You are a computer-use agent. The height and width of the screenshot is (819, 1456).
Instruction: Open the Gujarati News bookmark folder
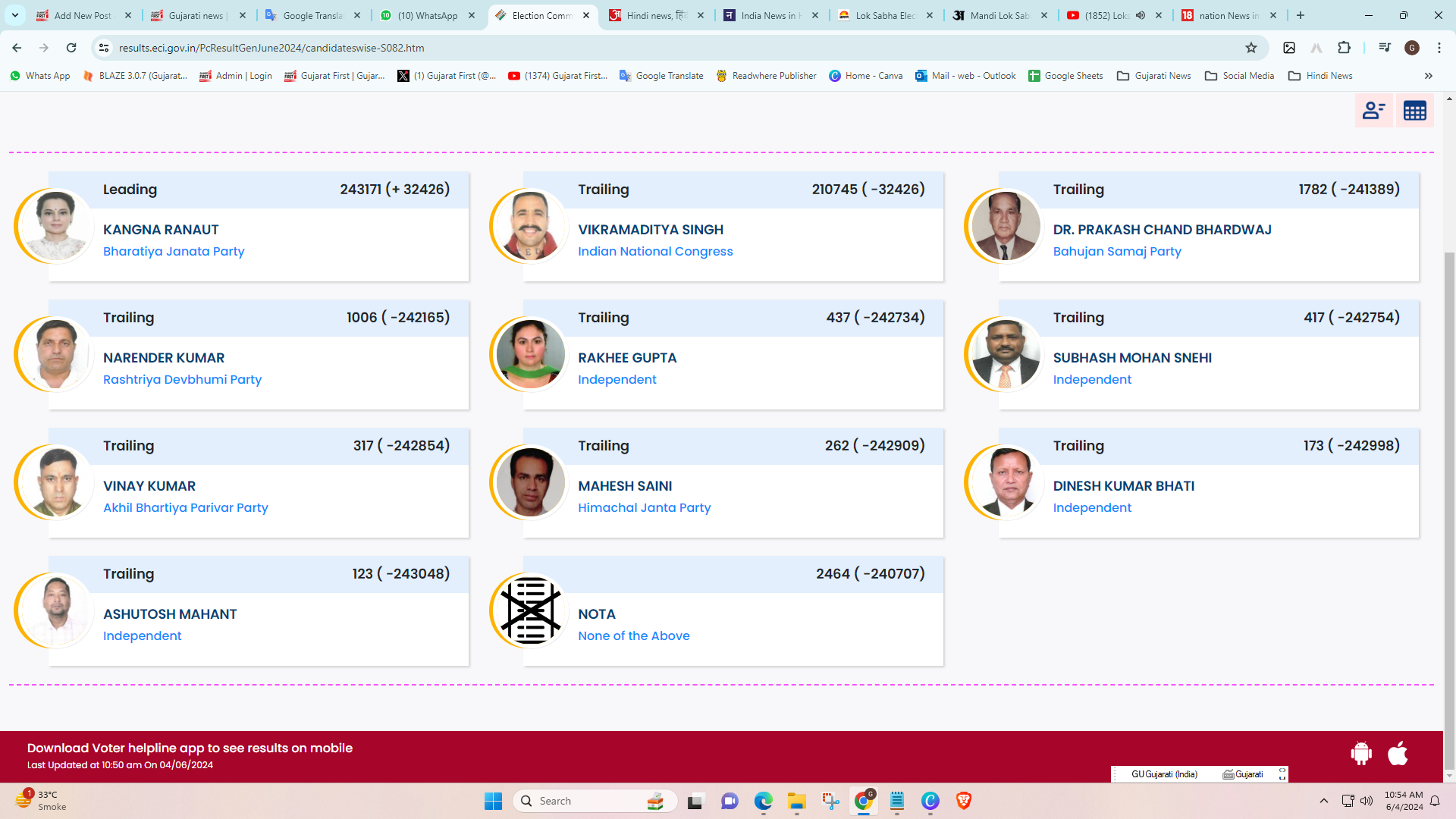1154,76
